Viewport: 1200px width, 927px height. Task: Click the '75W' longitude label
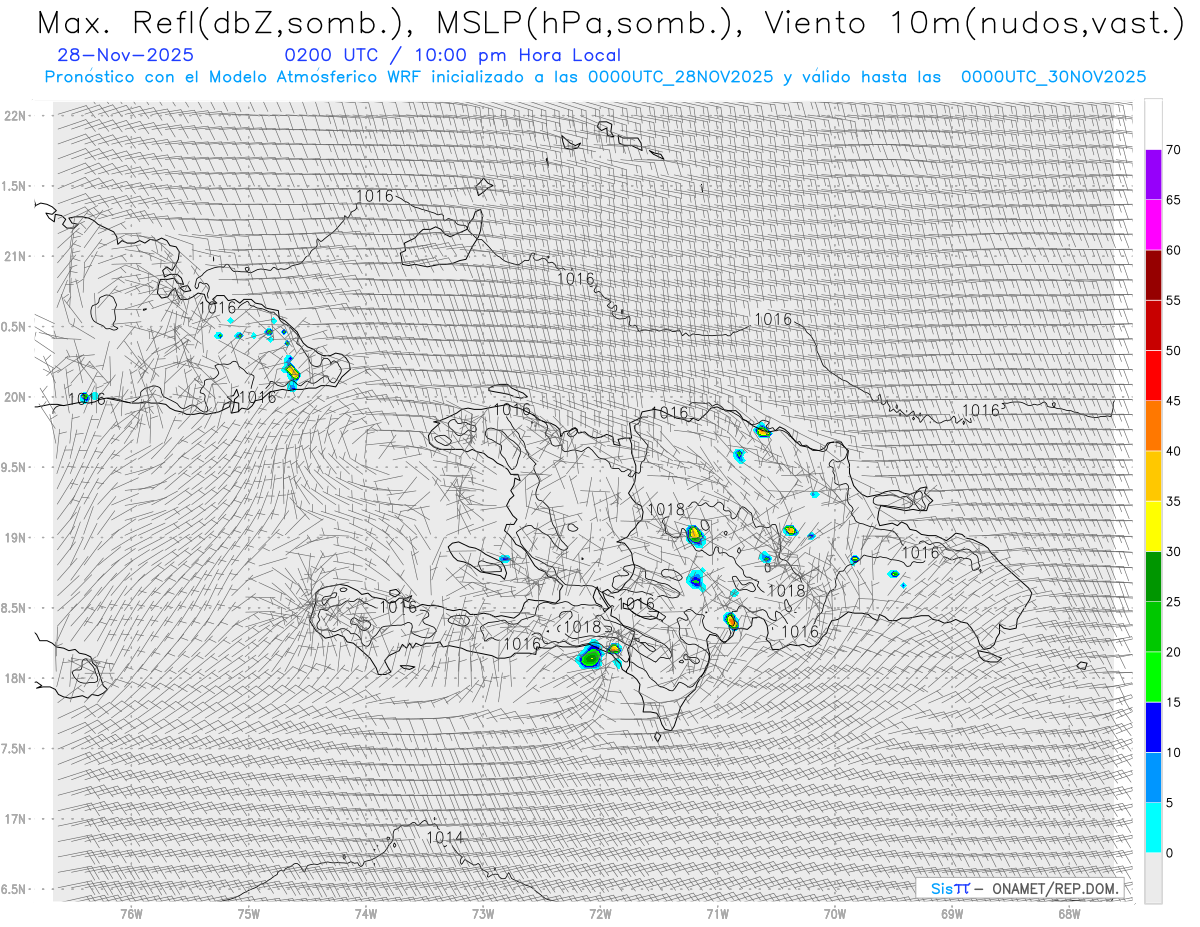click(249, 913)
